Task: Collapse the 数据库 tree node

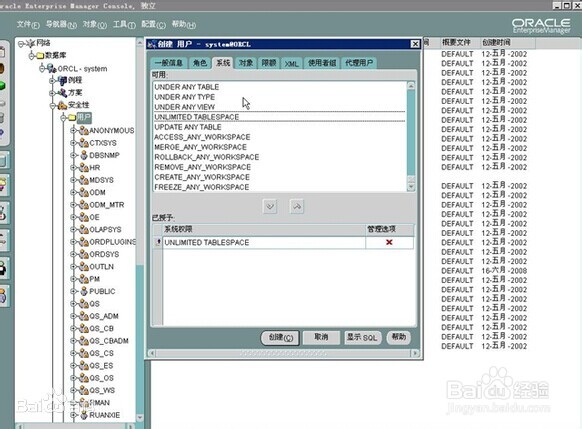Action: point(32,56)
